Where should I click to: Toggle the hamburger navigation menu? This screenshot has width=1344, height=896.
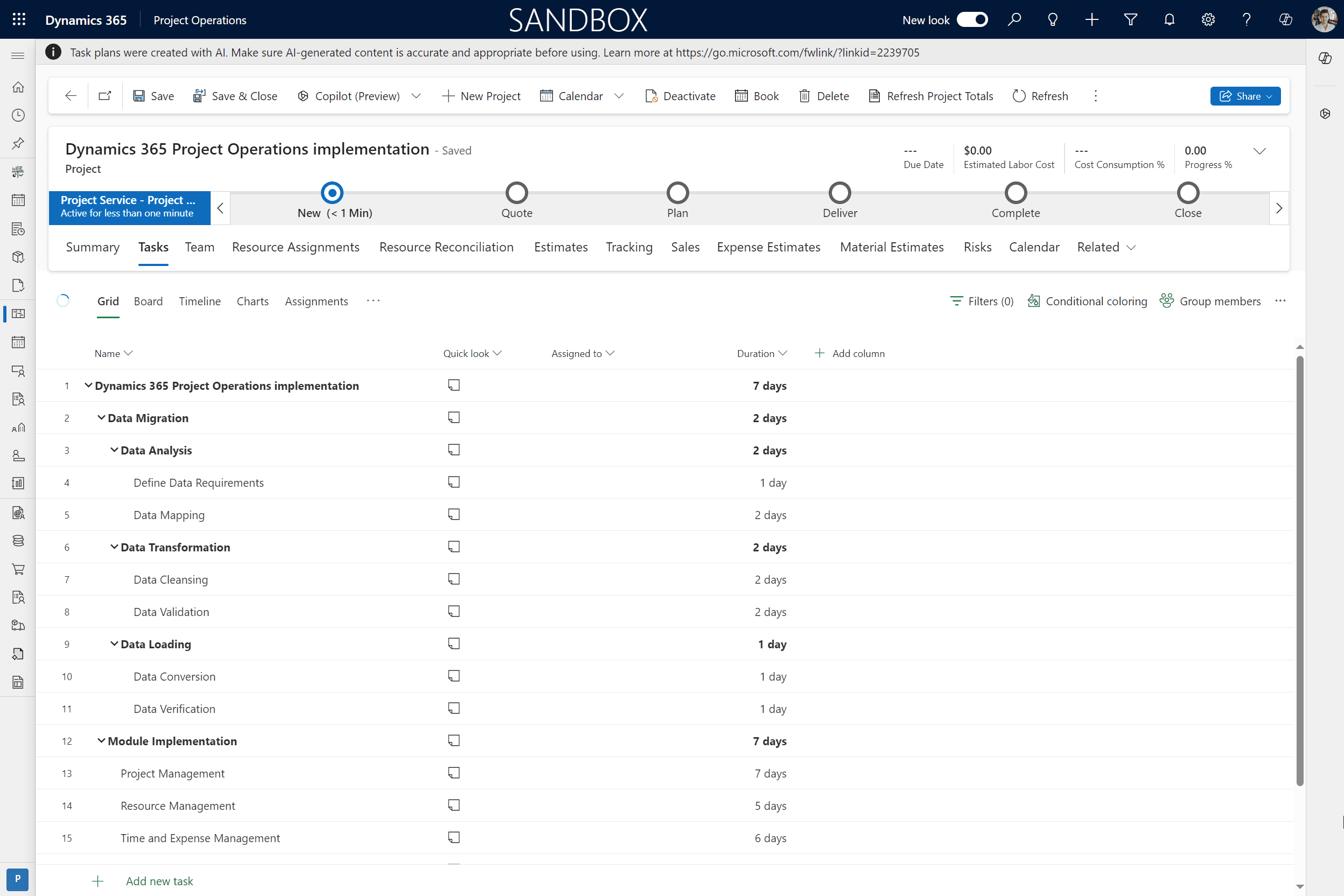(x=18, y=55)
